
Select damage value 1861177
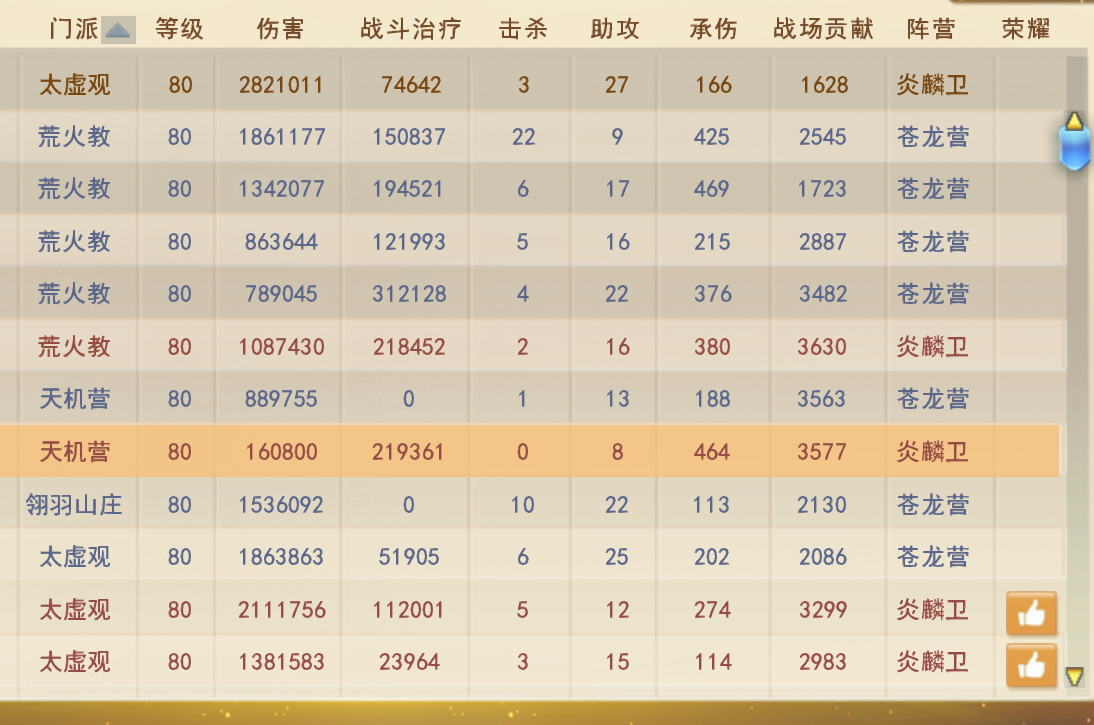282,137
